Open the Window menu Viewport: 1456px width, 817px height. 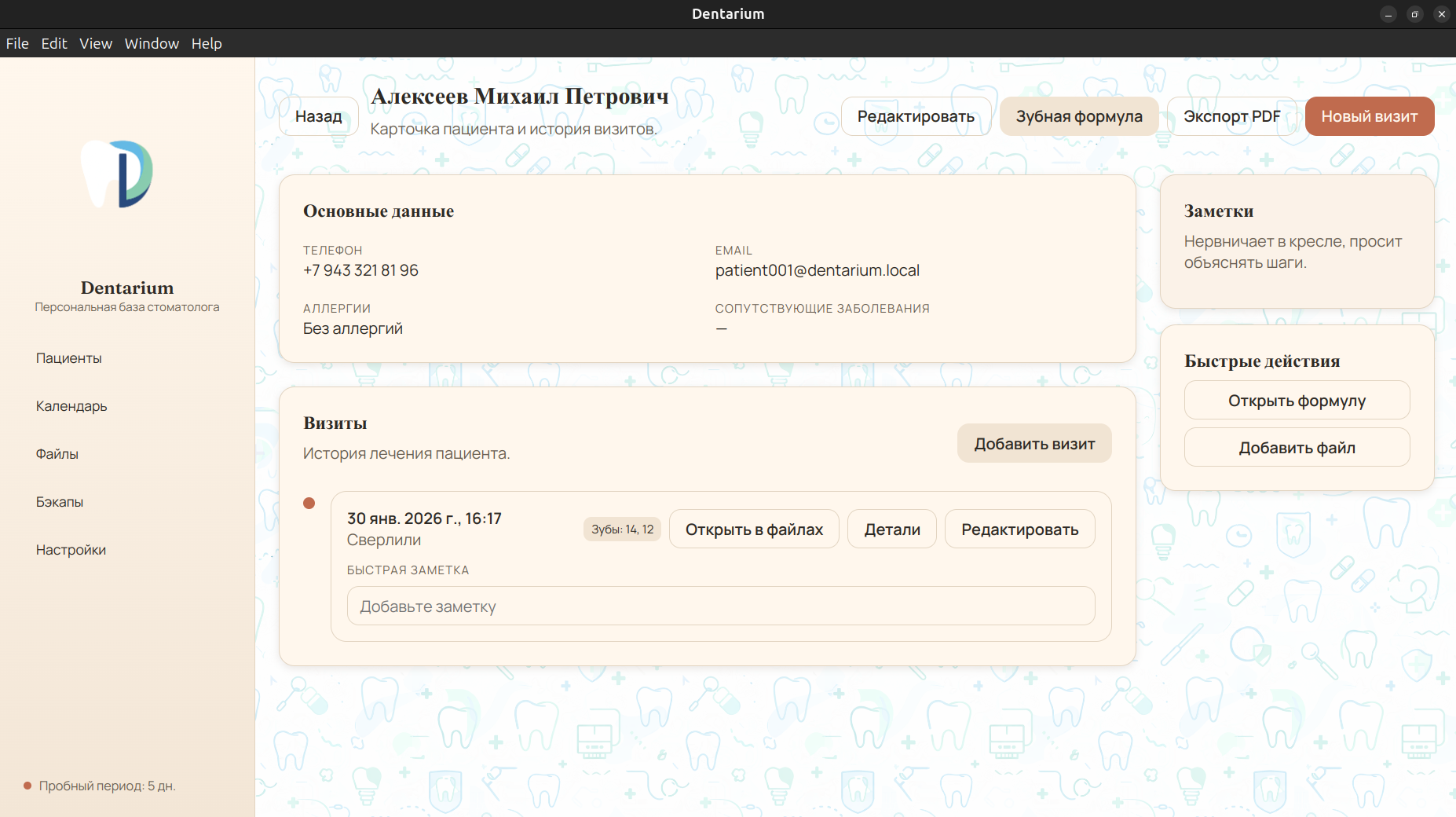pos(152,43)
